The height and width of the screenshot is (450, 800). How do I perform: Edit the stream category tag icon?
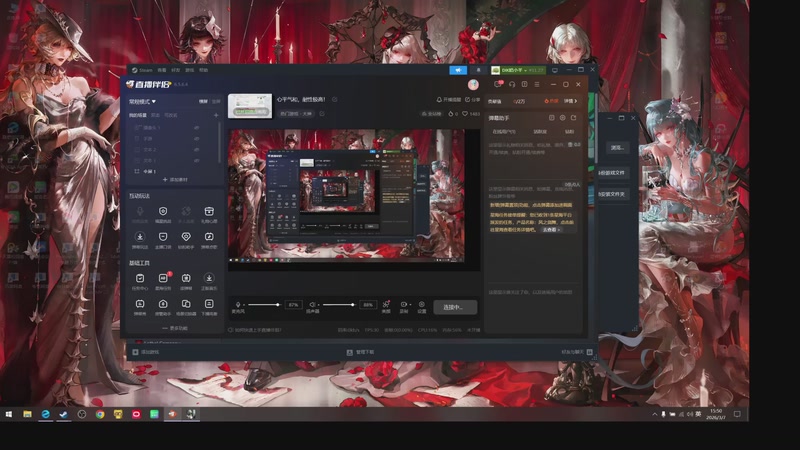point(322,113)
